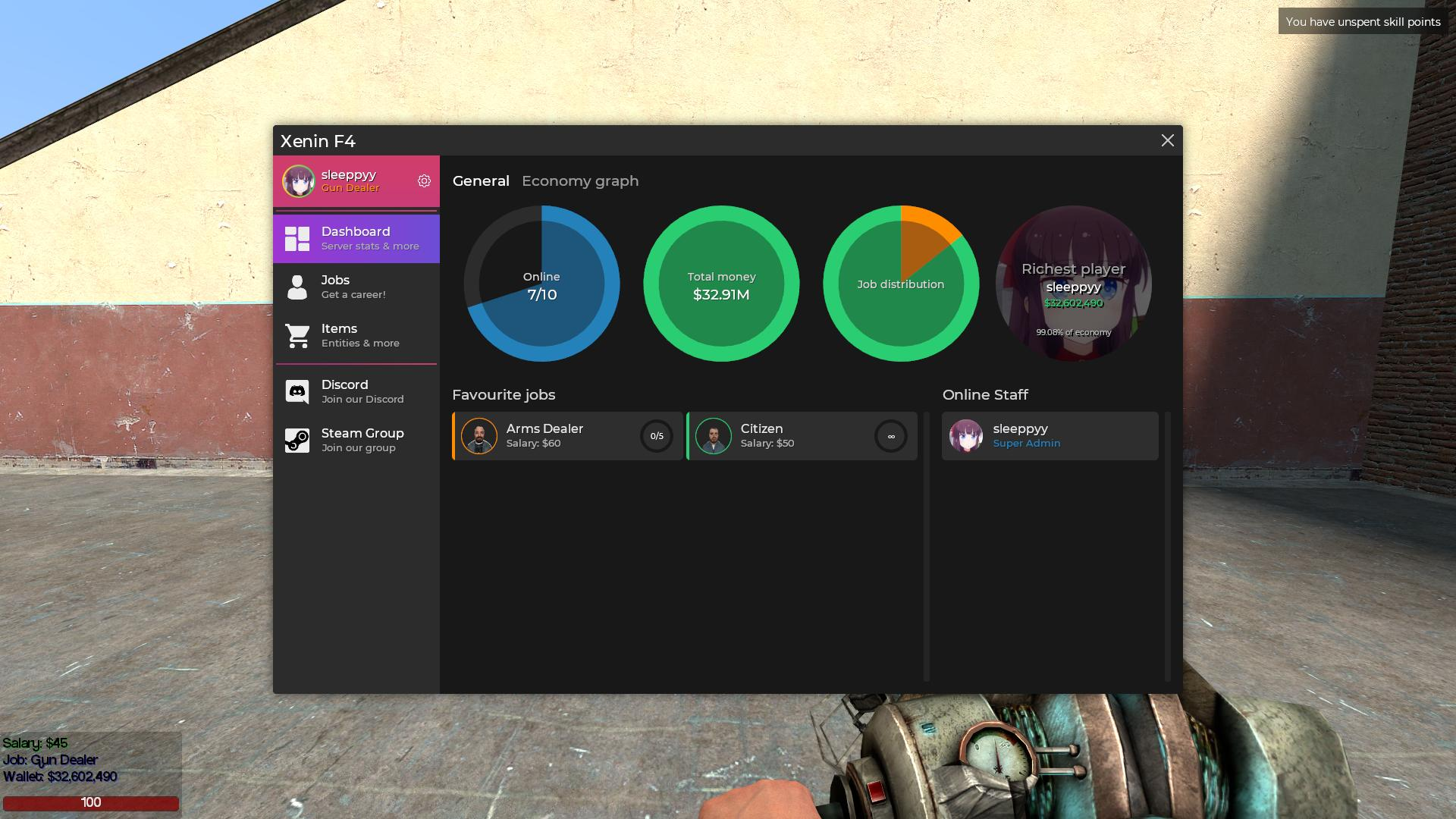Click the Citizen job avatar icon
1456x819 pixels.
pyautogui.click(x=713, y=435)
